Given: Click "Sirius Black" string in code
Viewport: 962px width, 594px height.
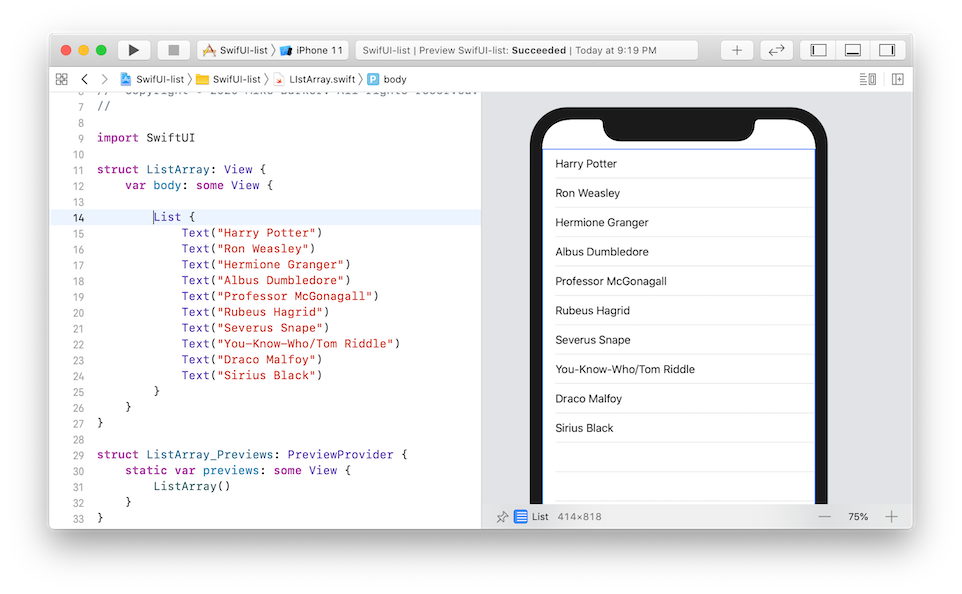Looking at the screenshot, I should pos(266,375).
